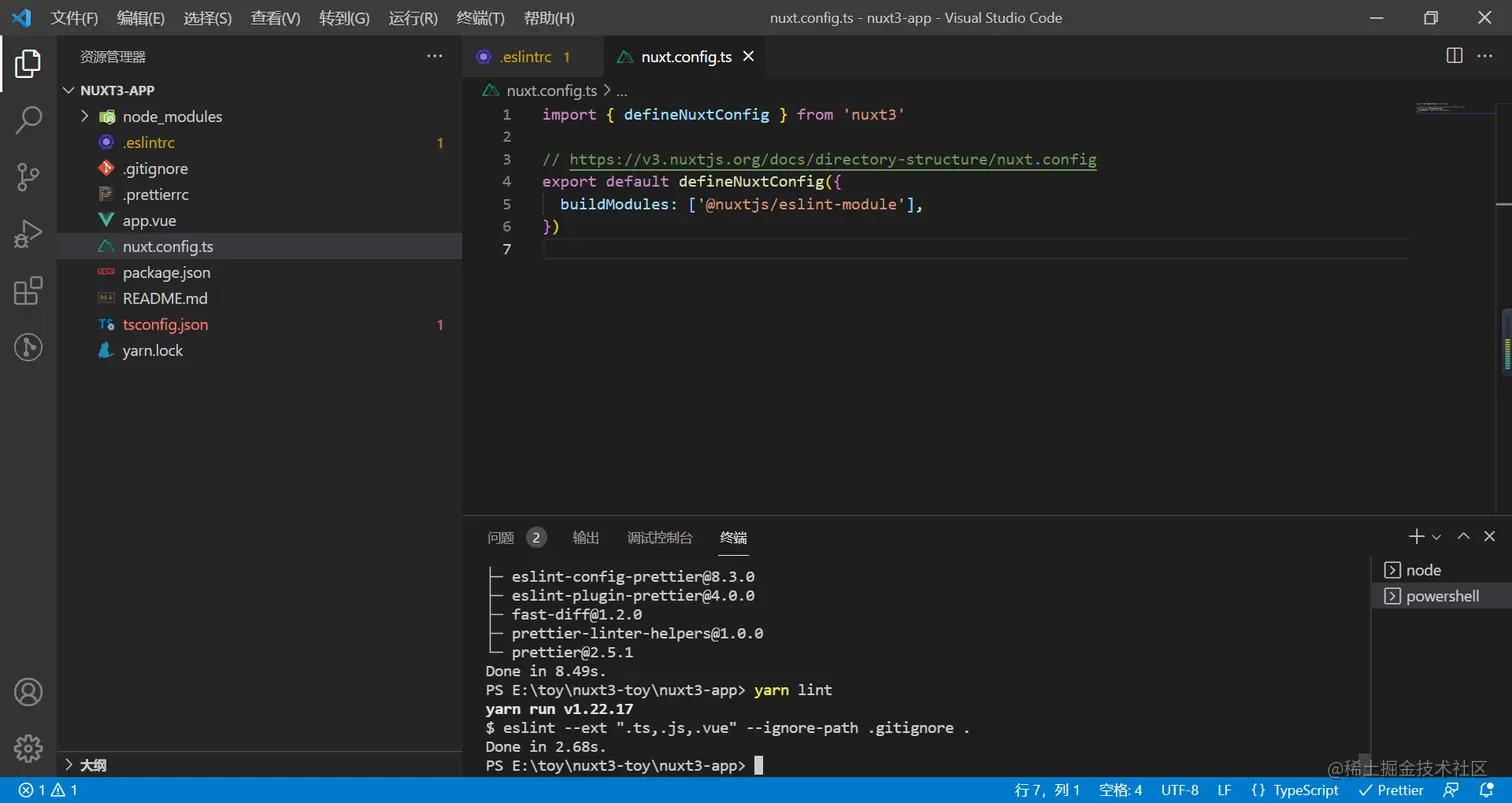
Task: Maximize the terminal panel with the up chevron
Action: click(x=1463, y=537)
